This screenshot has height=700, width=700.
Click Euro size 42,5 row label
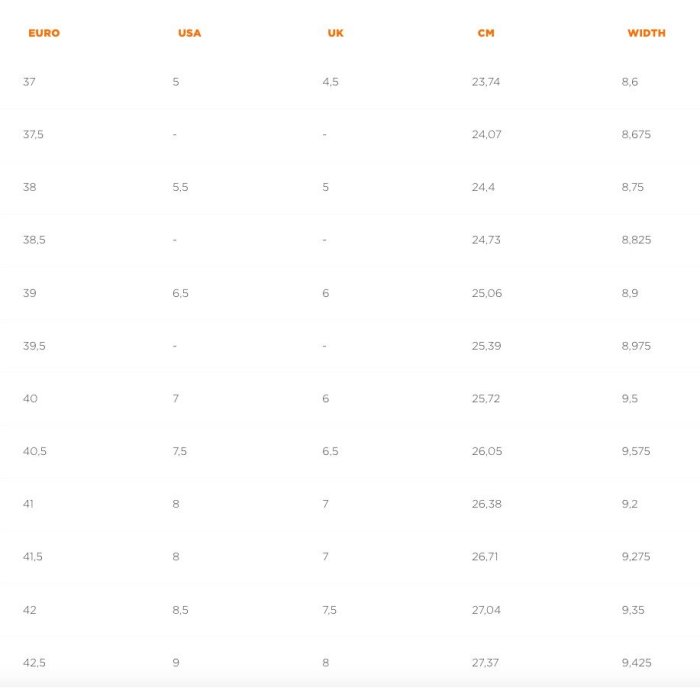(x=34, y=662)
